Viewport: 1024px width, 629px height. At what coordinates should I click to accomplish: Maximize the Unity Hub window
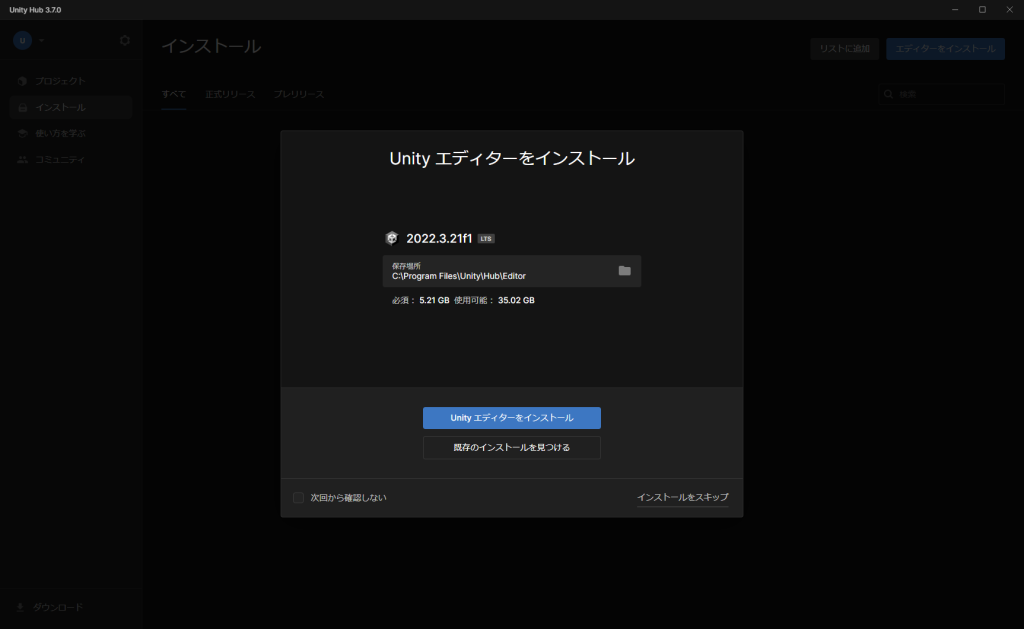click(x=982, y=10)
